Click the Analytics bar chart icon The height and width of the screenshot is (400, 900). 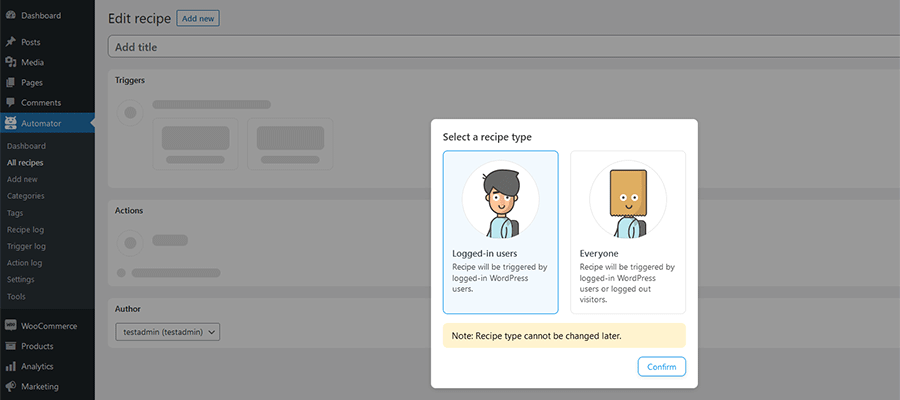pyautogui.click(x=10, y=366)
